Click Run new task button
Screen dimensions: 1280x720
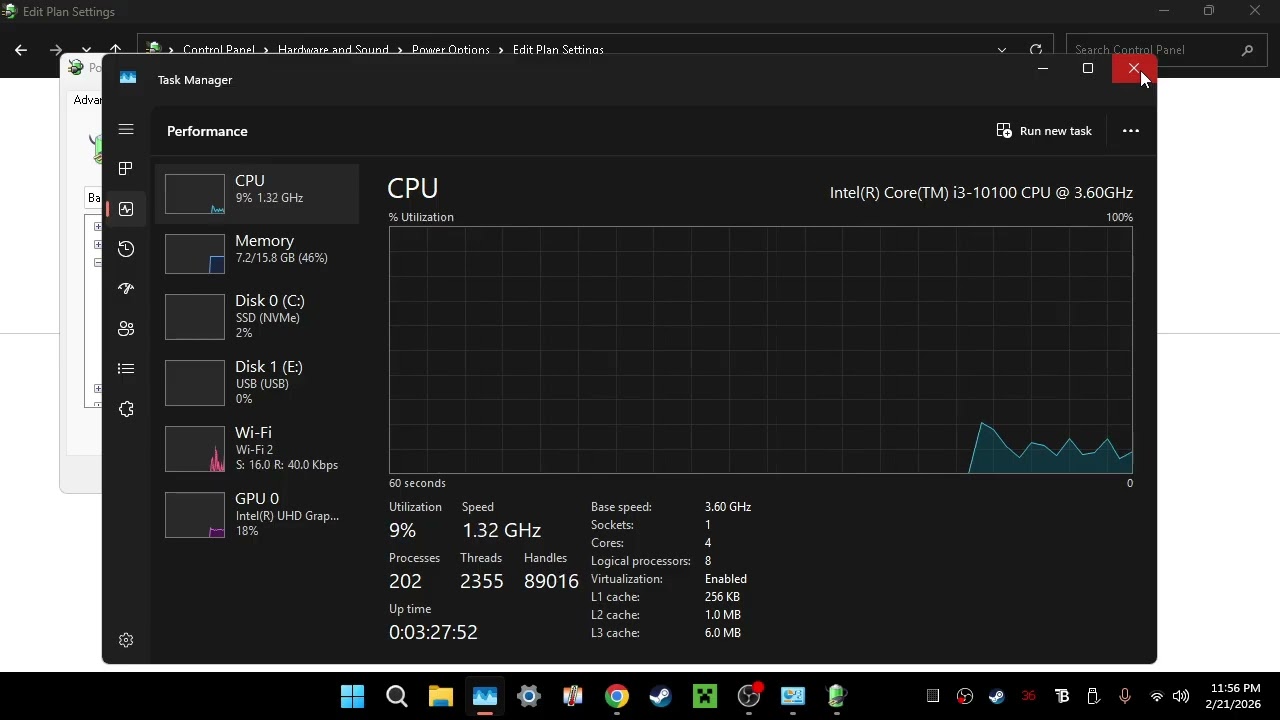pyautogui.click(x=1044, y=131)
